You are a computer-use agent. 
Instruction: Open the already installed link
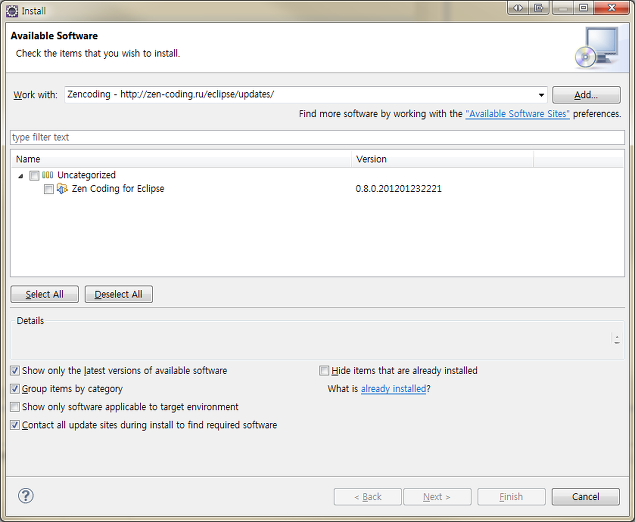pos(393,389)
